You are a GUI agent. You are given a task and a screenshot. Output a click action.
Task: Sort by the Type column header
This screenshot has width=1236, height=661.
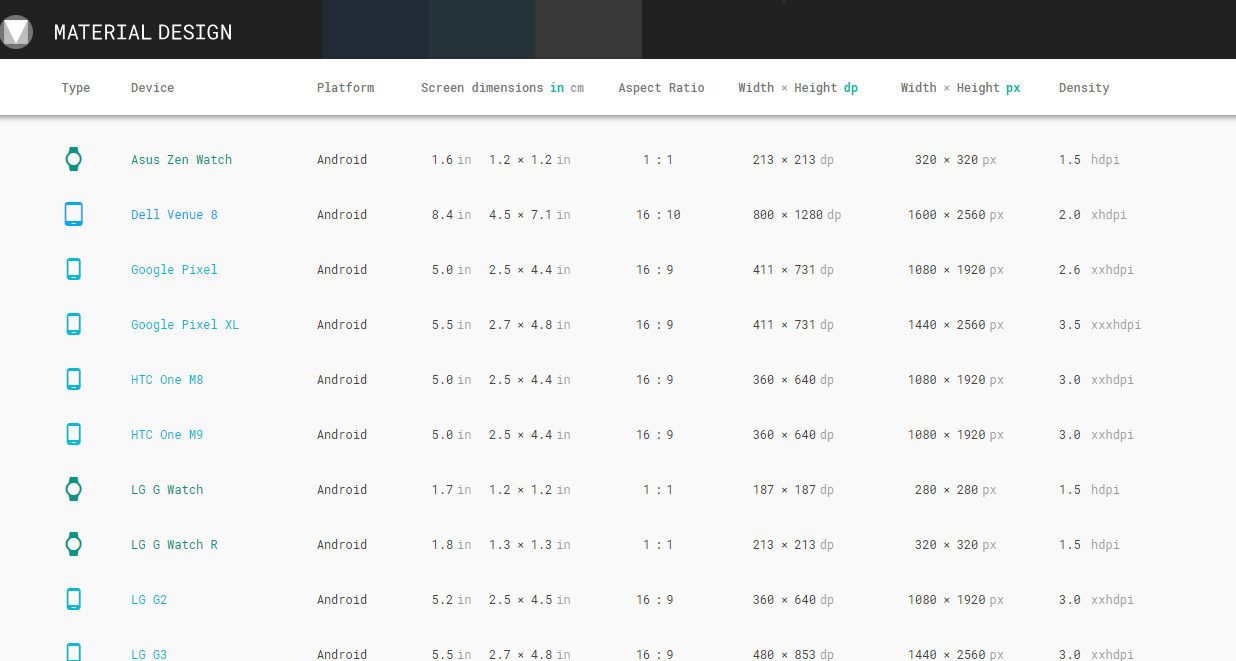pyautogui.click(x=76, y=88)
